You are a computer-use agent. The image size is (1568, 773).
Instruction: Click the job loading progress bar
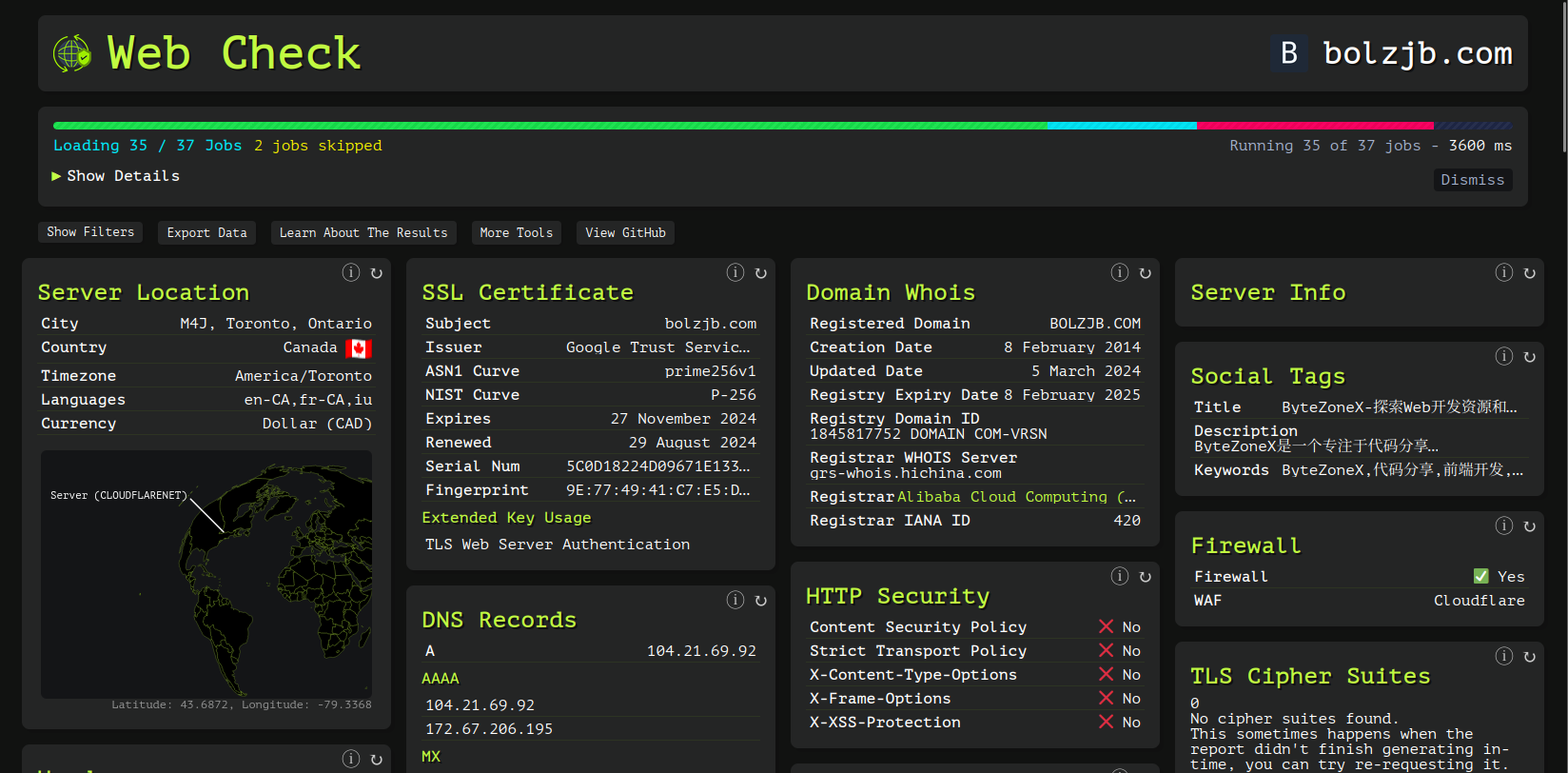click(782, 126)
